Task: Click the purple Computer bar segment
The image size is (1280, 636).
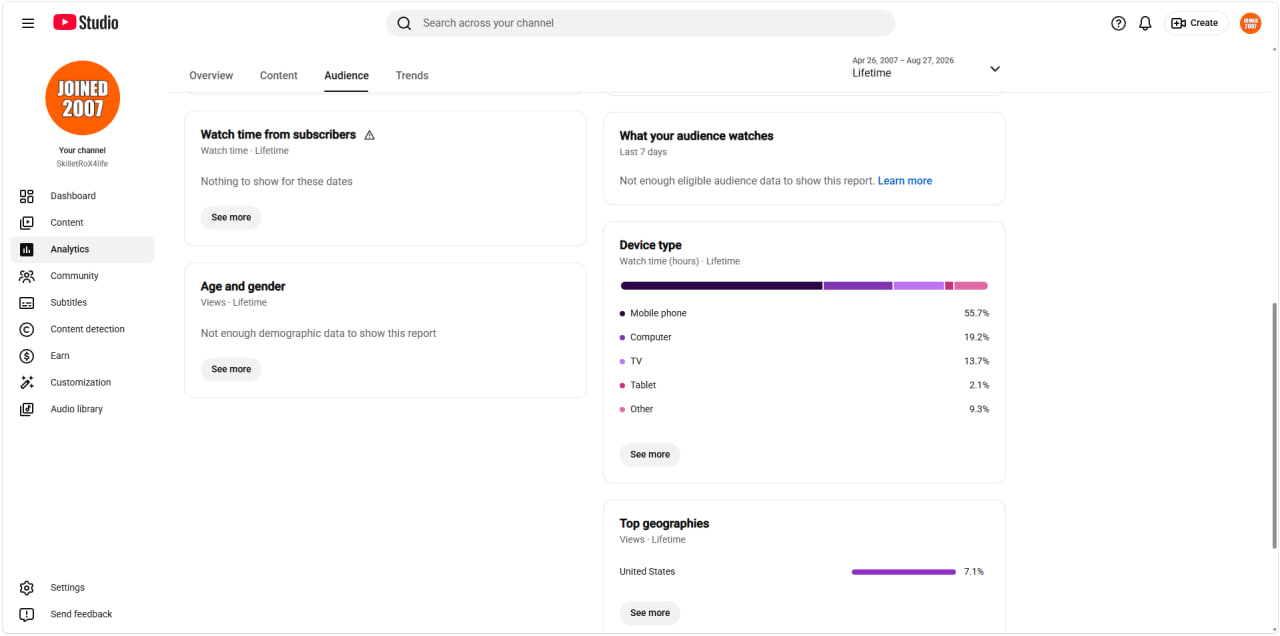Action: point(858,286)
